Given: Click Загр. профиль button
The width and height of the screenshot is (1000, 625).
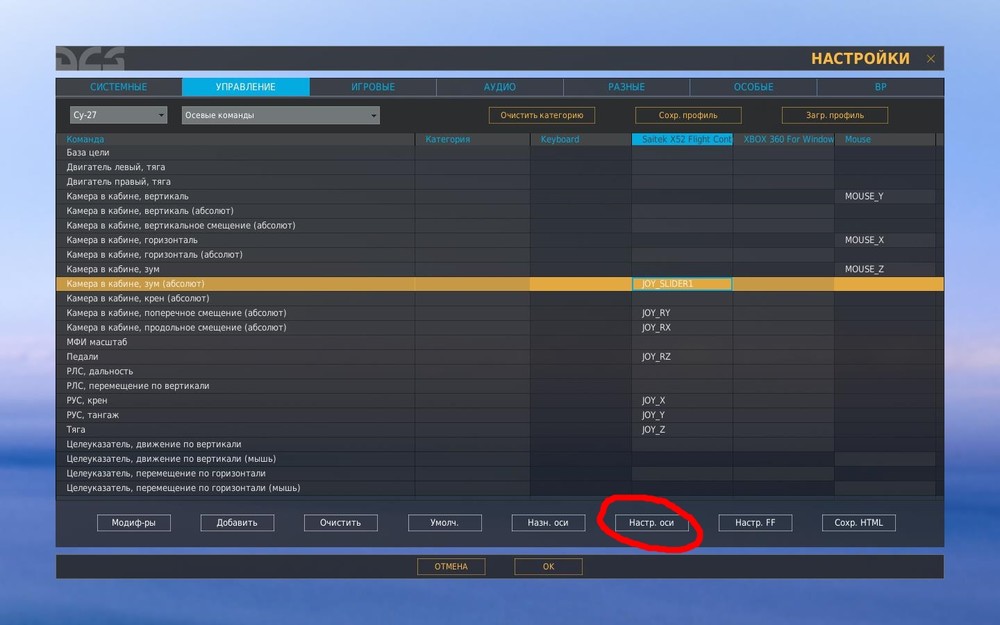Looking at the screenshot, I should [x=835, y=115].
